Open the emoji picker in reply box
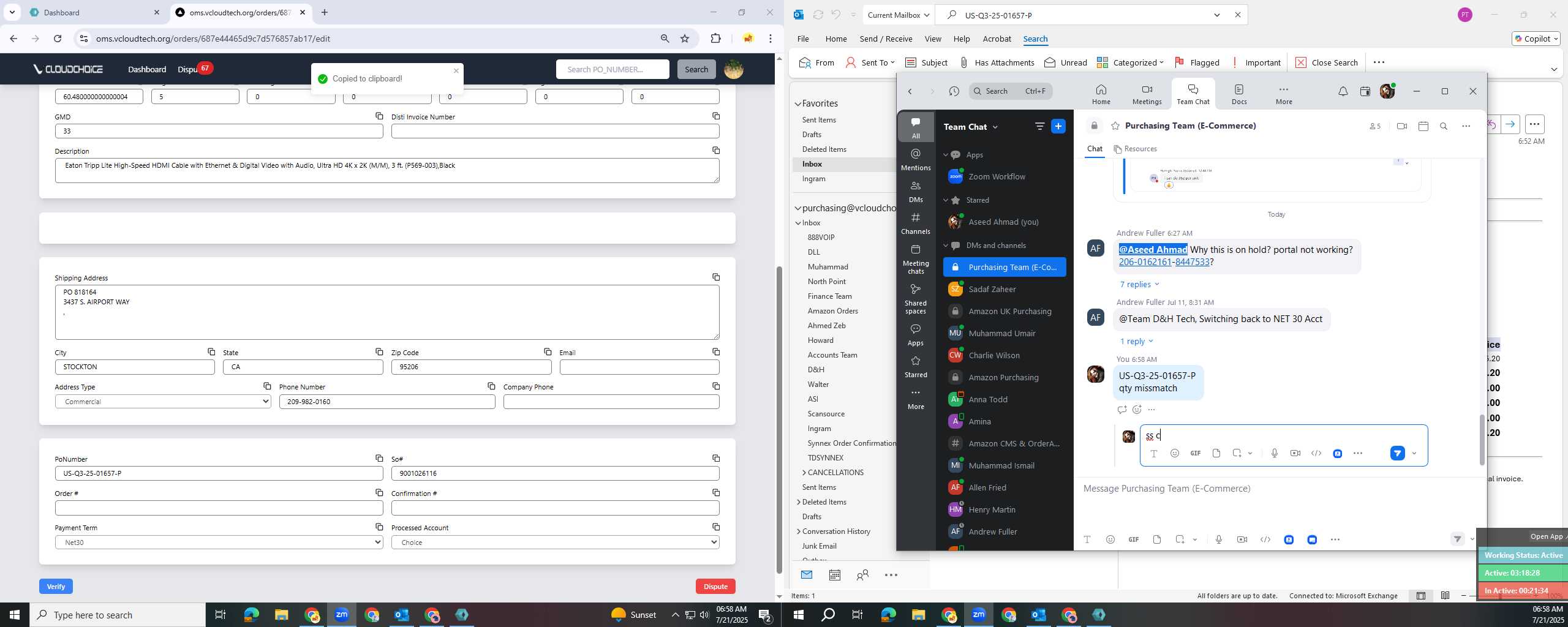Image resolution: width=1568 pixels, height=627 pixels. pos(1174,453)
